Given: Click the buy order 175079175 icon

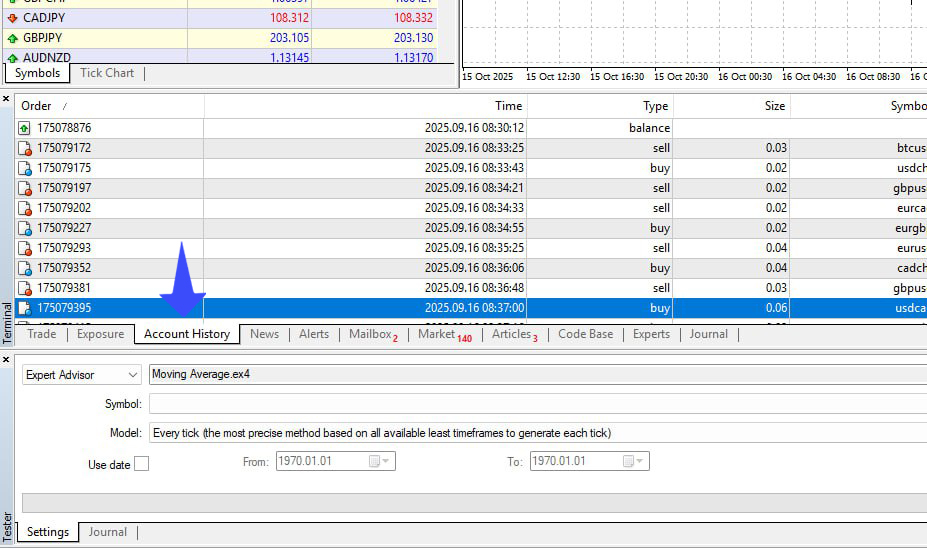Looking at the screenshot, I should (24, 168).
